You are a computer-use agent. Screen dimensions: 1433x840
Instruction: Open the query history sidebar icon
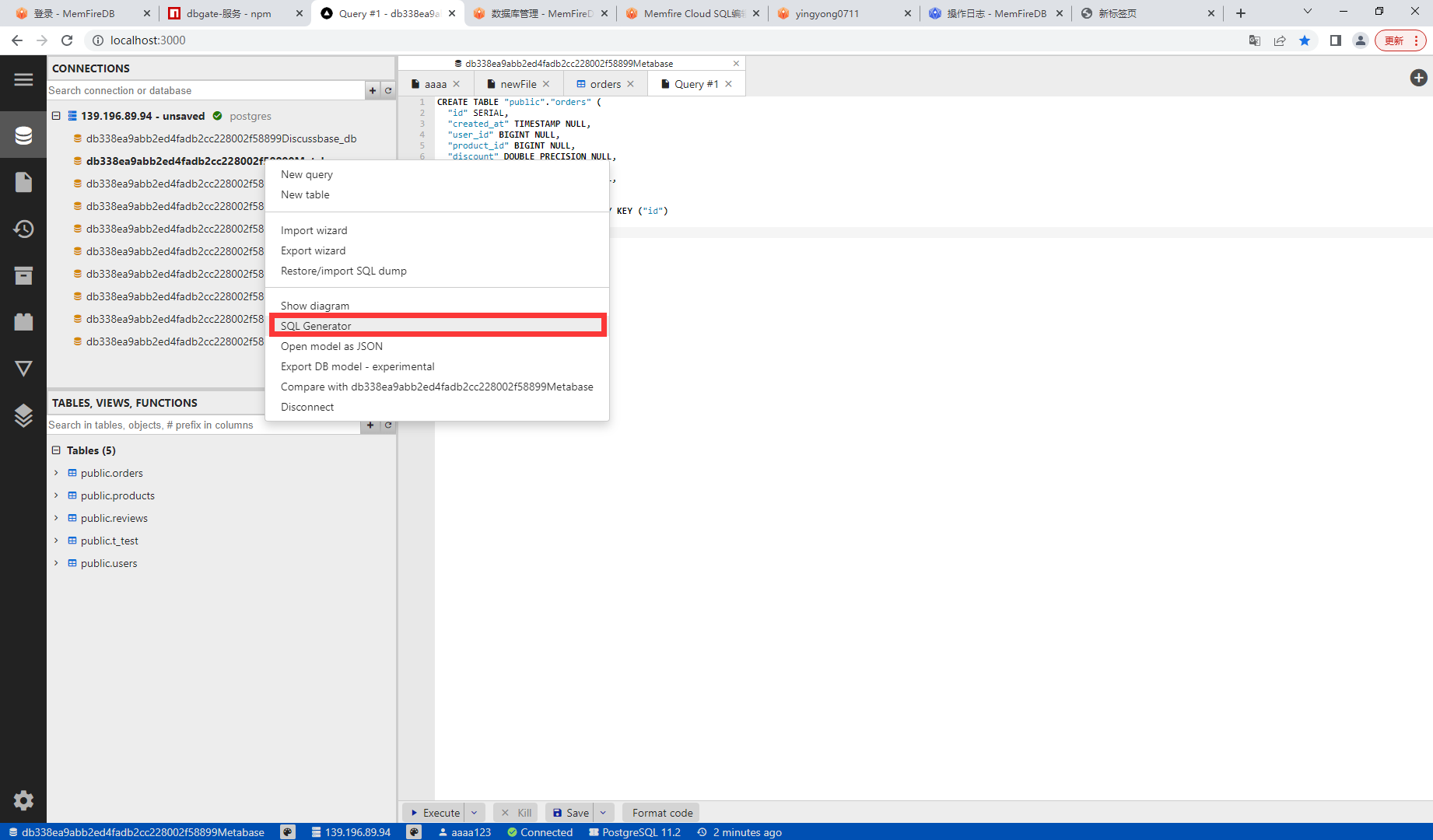tap(23, 229)
